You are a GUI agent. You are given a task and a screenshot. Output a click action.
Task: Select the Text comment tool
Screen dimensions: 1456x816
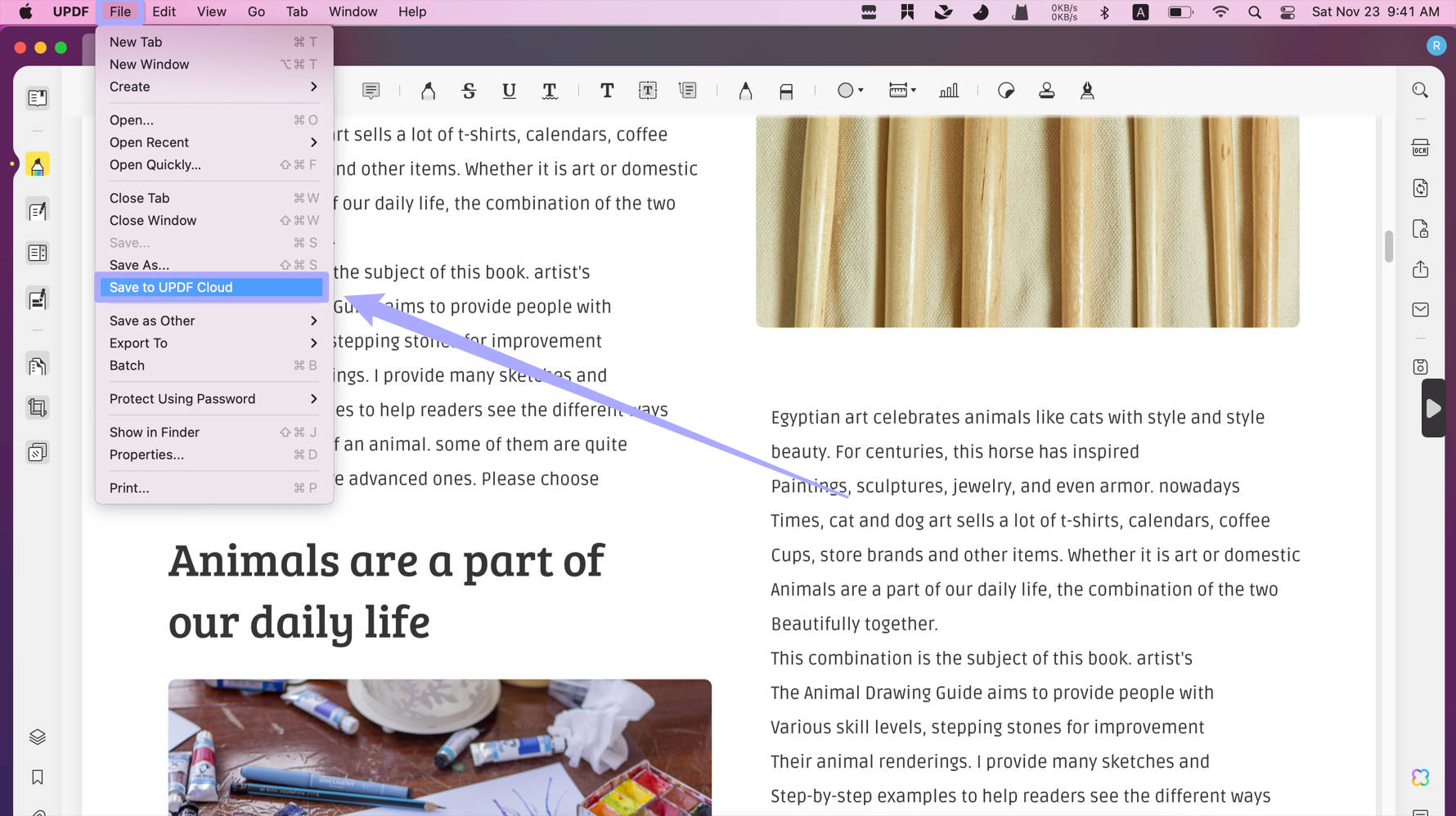[x=607, y=91]
